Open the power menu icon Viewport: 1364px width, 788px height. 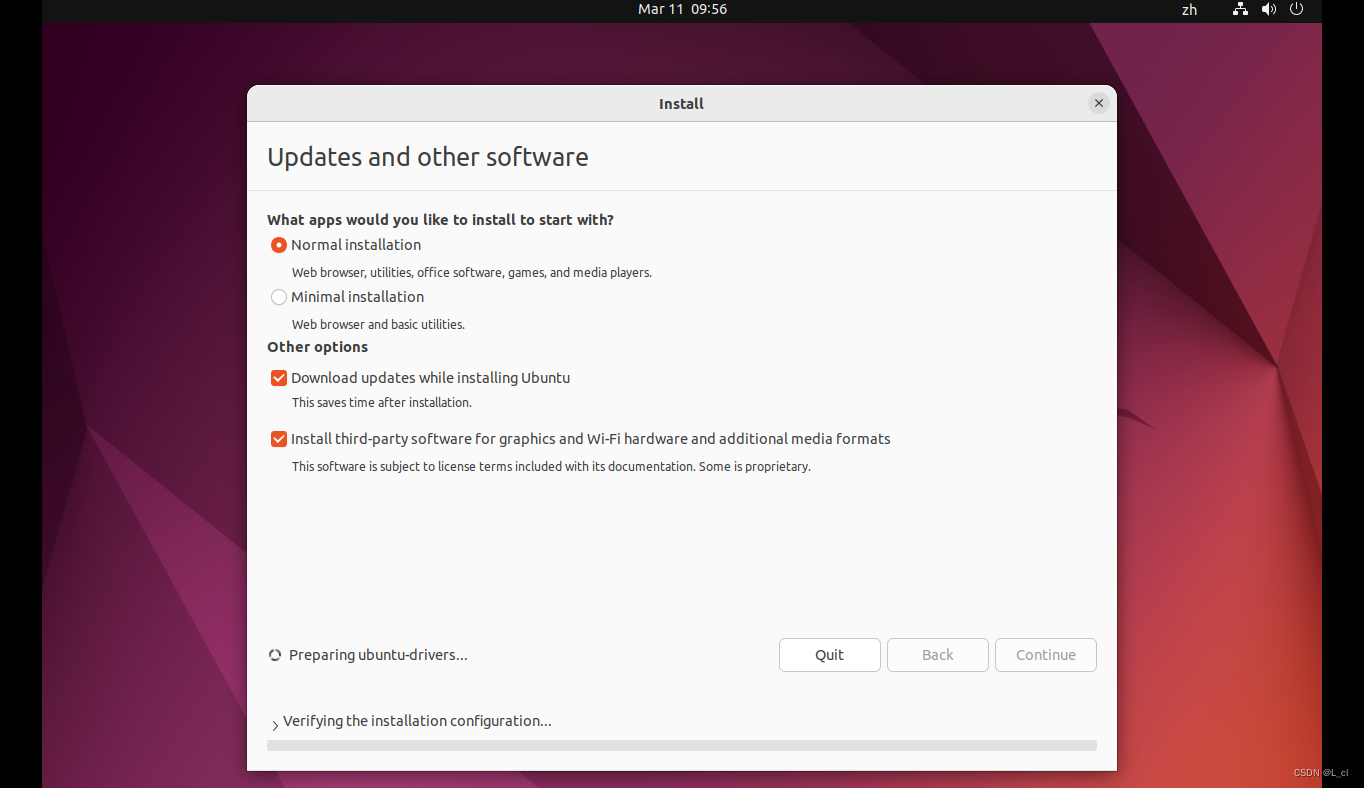1297,9
